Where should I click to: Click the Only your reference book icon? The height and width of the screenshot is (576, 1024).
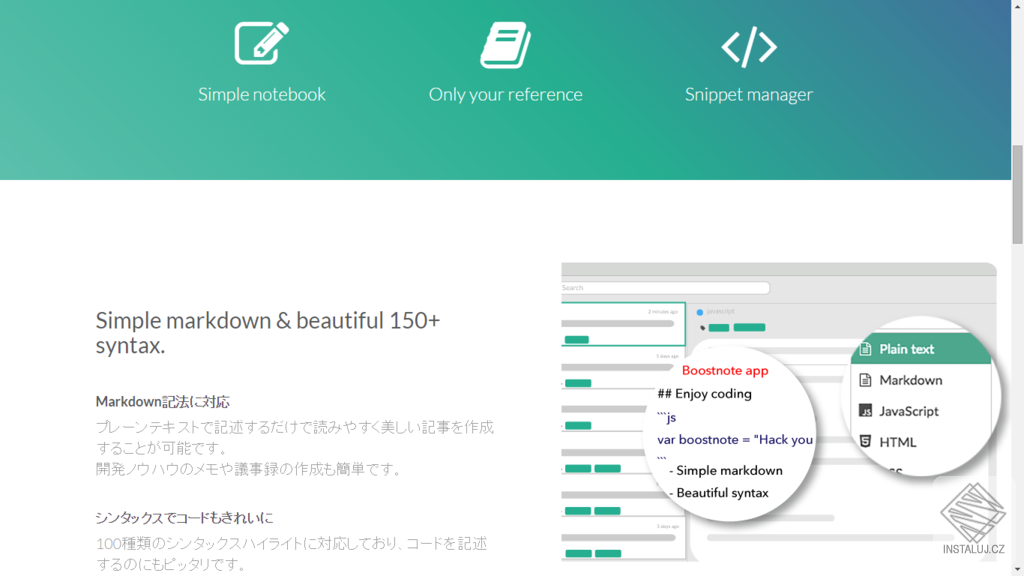point(505,45)
